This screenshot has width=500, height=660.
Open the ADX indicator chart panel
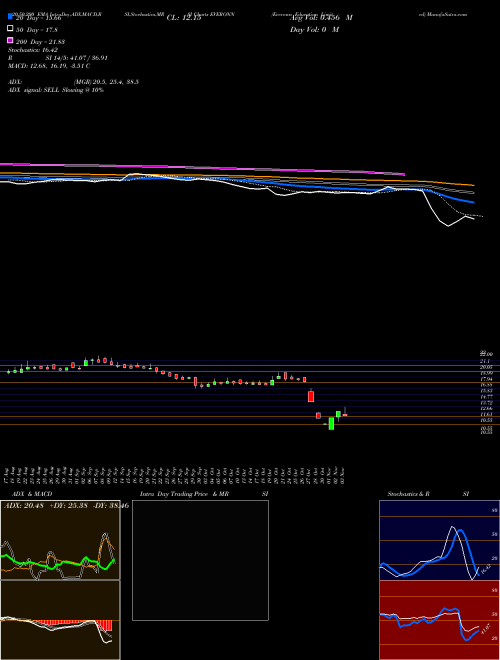click(60, 540)
